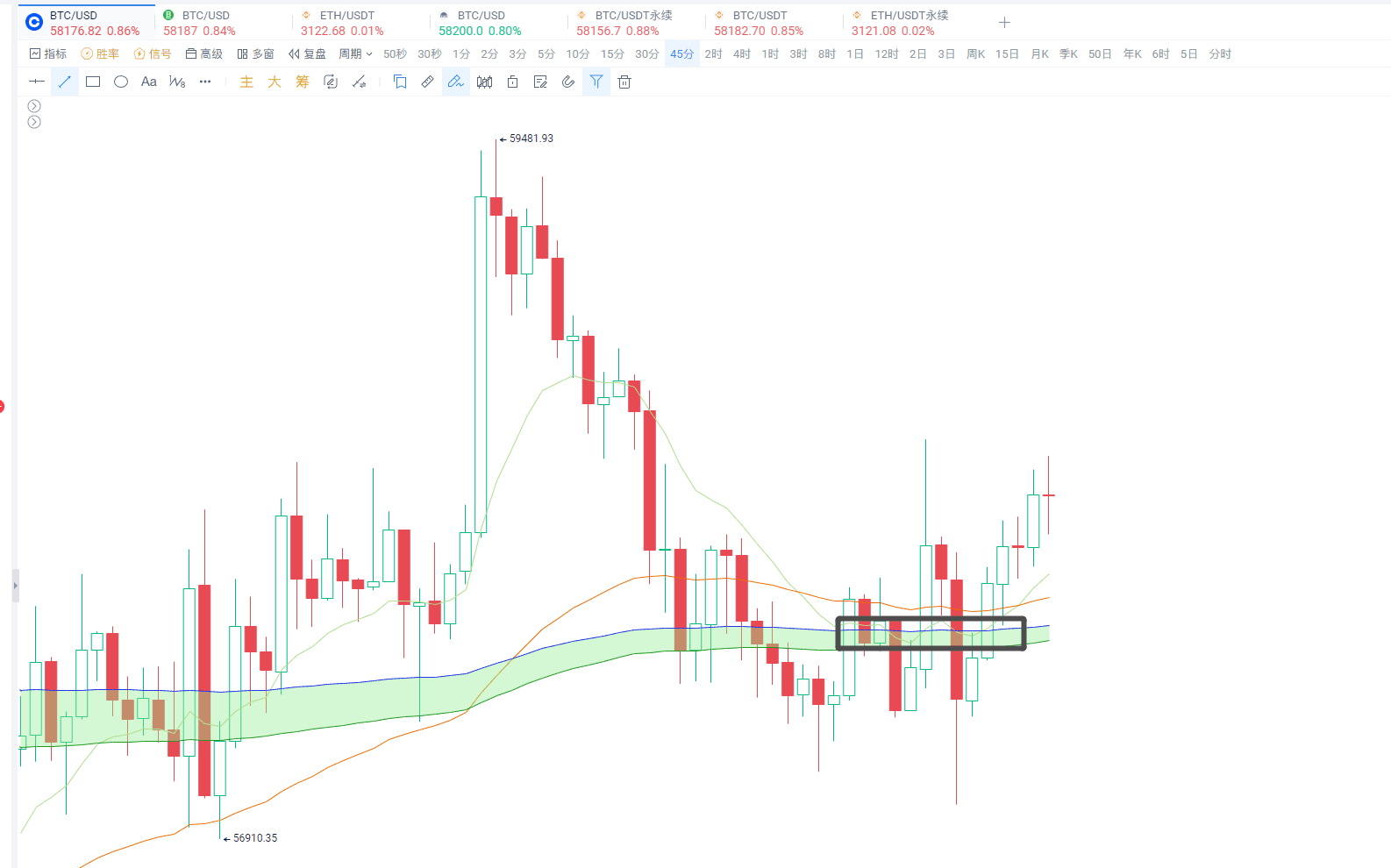
Task: Toggle the 筹 chip distribution button
Action: (x=303, y=82)
